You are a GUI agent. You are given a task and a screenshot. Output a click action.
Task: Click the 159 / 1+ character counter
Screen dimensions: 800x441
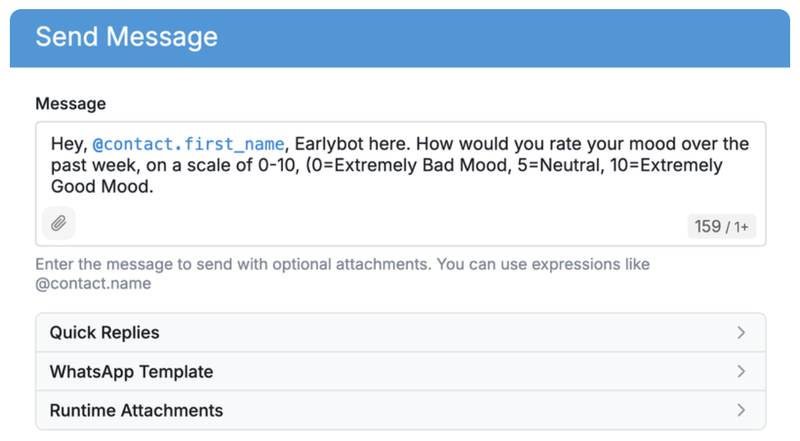[721, 226]
